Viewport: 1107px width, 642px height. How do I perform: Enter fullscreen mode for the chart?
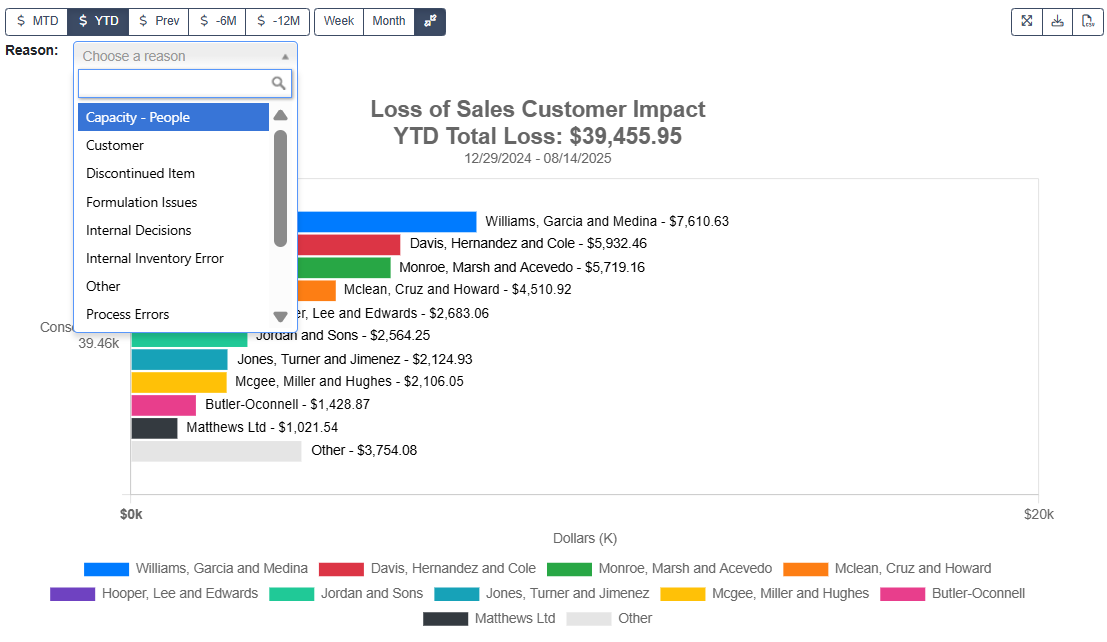(x=1026, y=21)
